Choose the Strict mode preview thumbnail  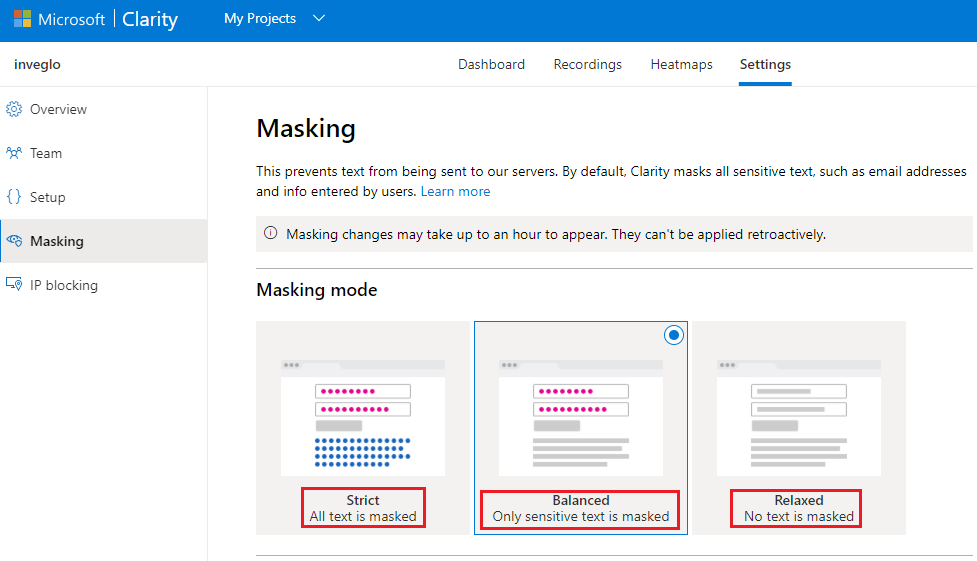point(363,417)
